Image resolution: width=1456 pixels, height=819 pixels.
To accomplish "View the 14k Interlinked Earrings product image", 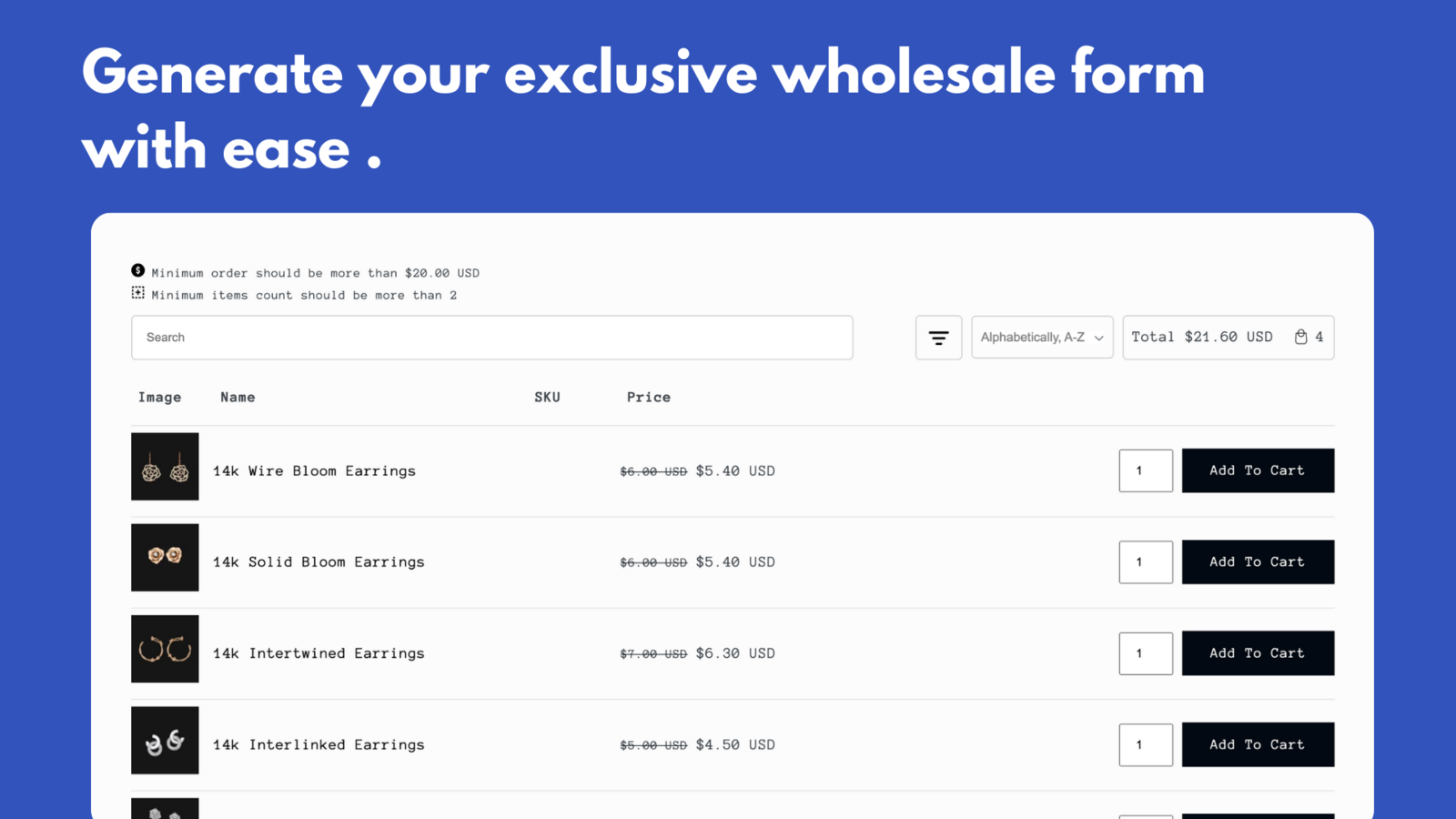I will pyautogui.click(x=165, y=740).
